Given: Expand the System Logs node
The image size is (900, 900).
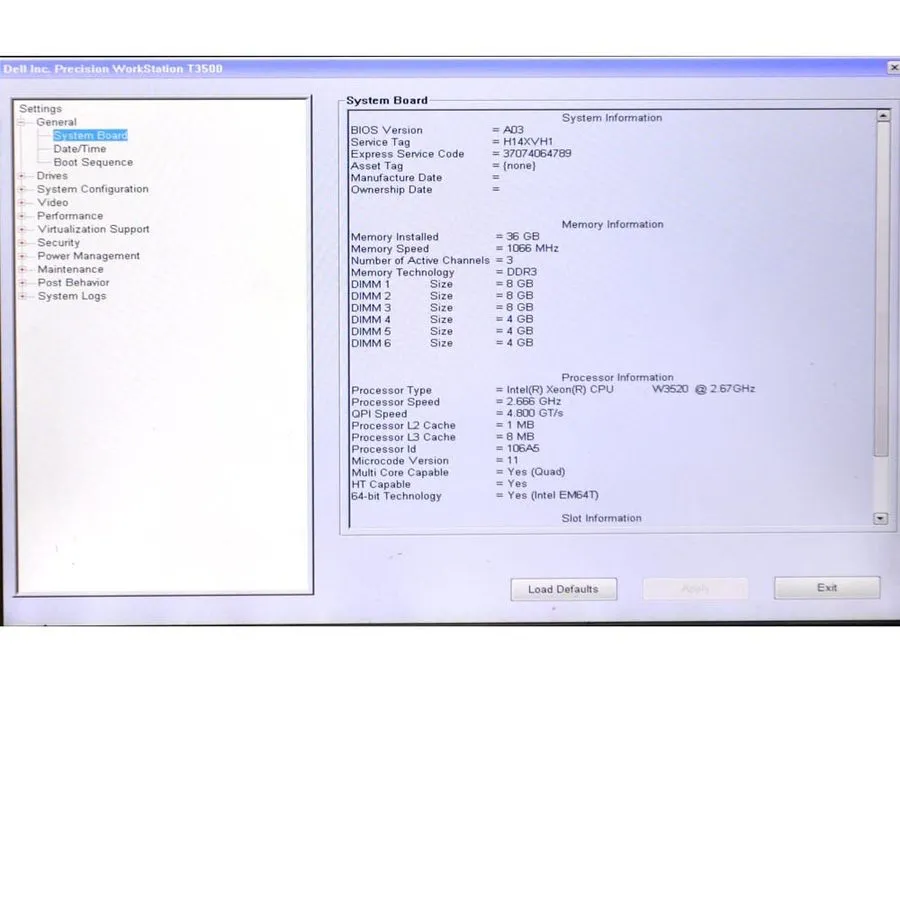Looking at the screenshot, I should (x=22, y=296).
